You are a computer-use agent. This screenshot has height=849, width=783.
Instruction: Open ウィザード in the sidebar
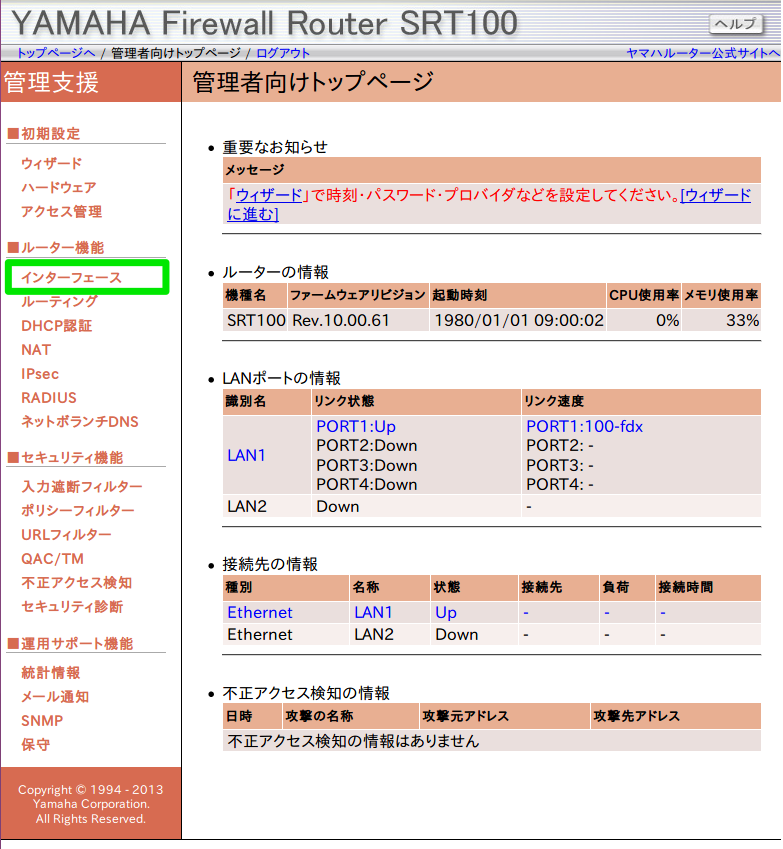51,164
